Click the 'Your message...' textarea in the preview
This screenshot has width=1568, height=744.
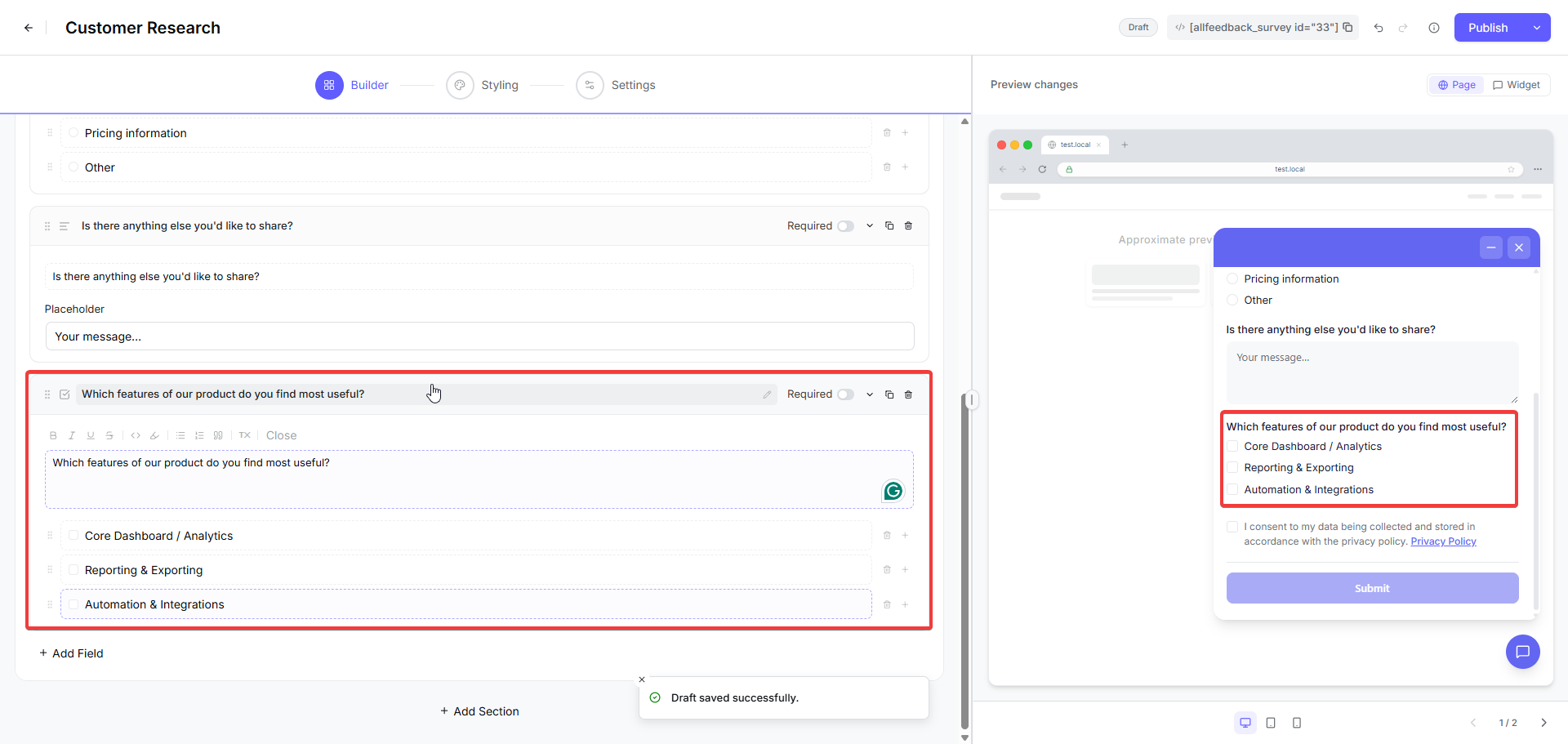[x=1372, y=372]
